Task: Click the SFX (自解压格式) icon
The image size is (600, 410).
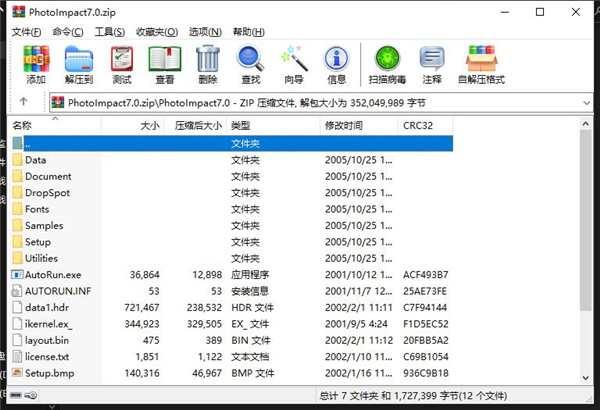Action: click(x=481, y=59)
